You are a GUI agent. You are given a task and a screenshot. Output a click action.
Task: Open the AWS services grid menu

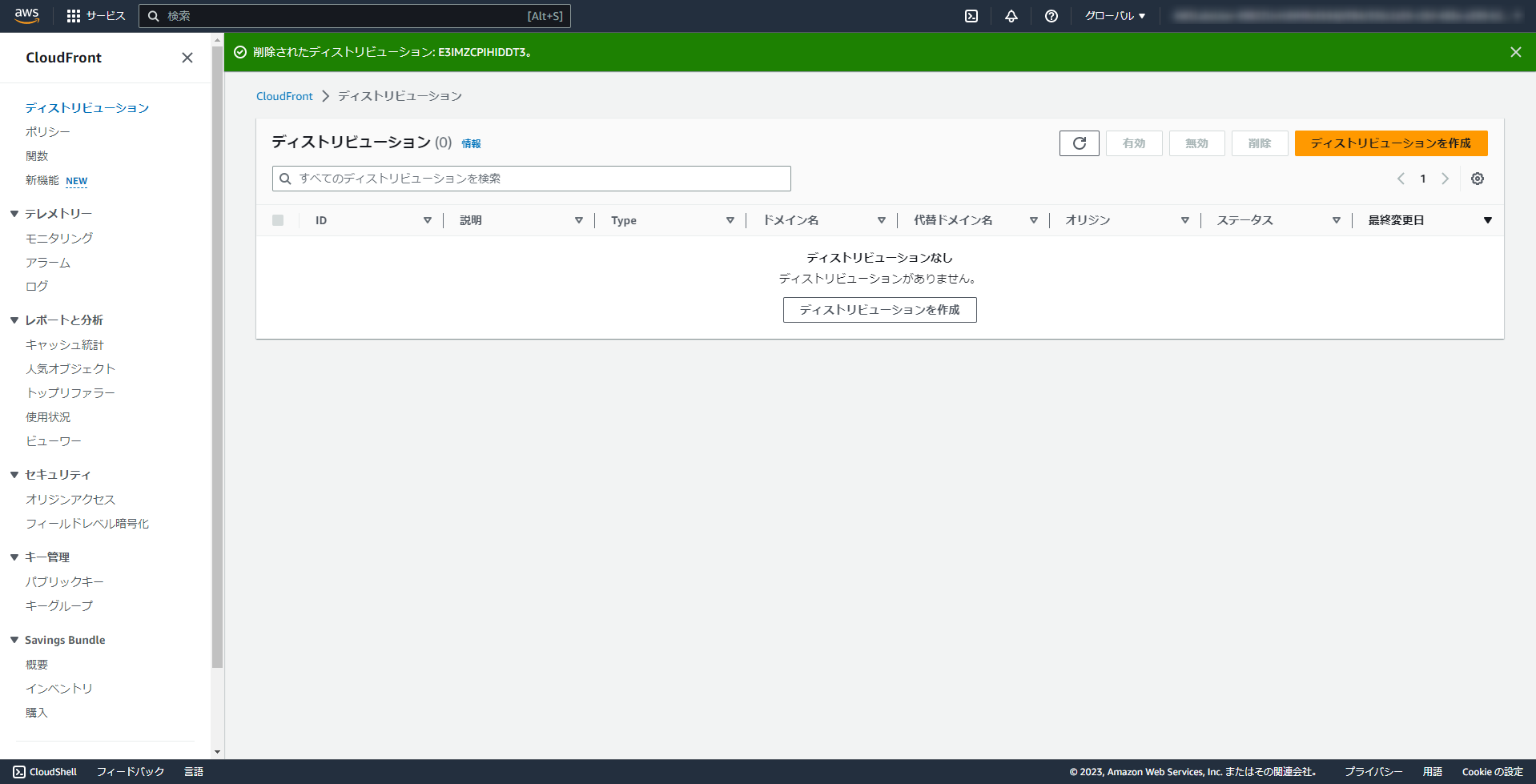tap(74, 15)
